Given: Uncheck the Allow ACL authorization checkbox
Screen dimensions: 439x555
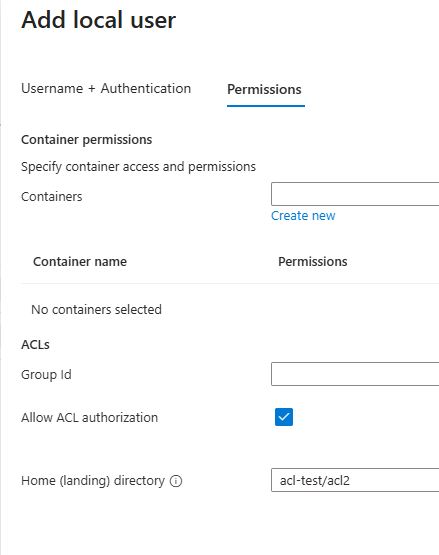Looking at the screenshot, I should point(284,417).
